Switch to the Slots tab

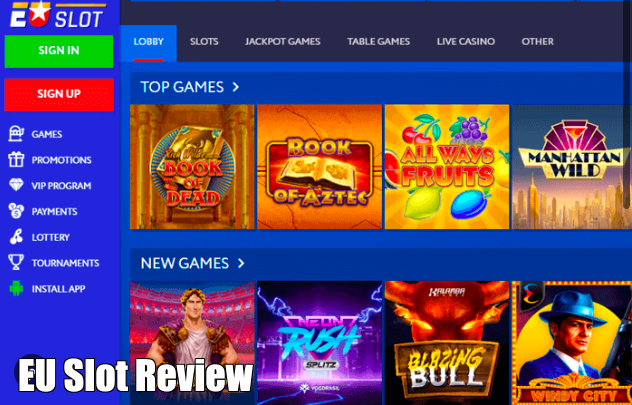(x=204, y=42)
